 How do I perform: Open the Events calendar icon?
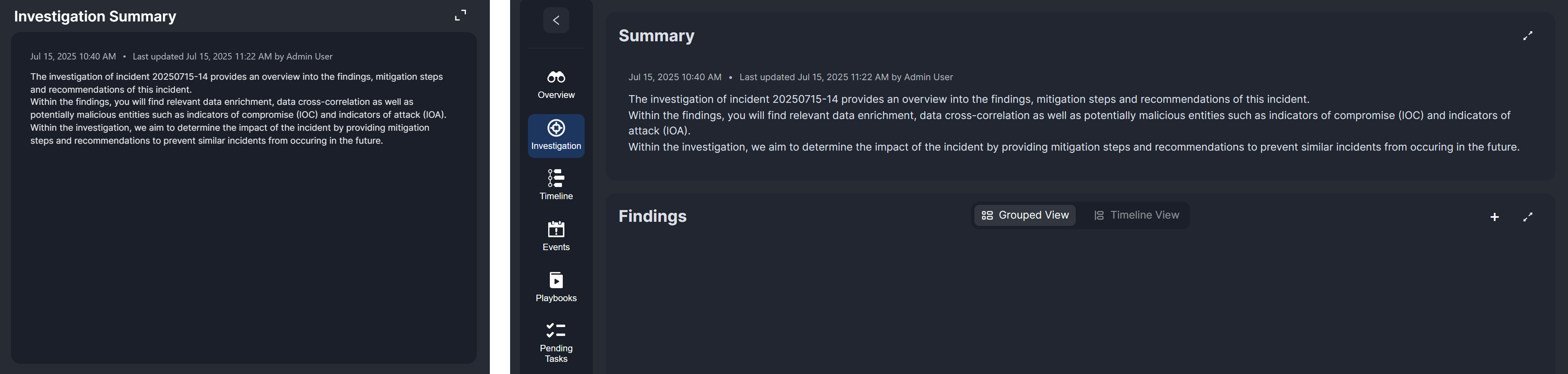pyautogui.click(x=556, y=229)
